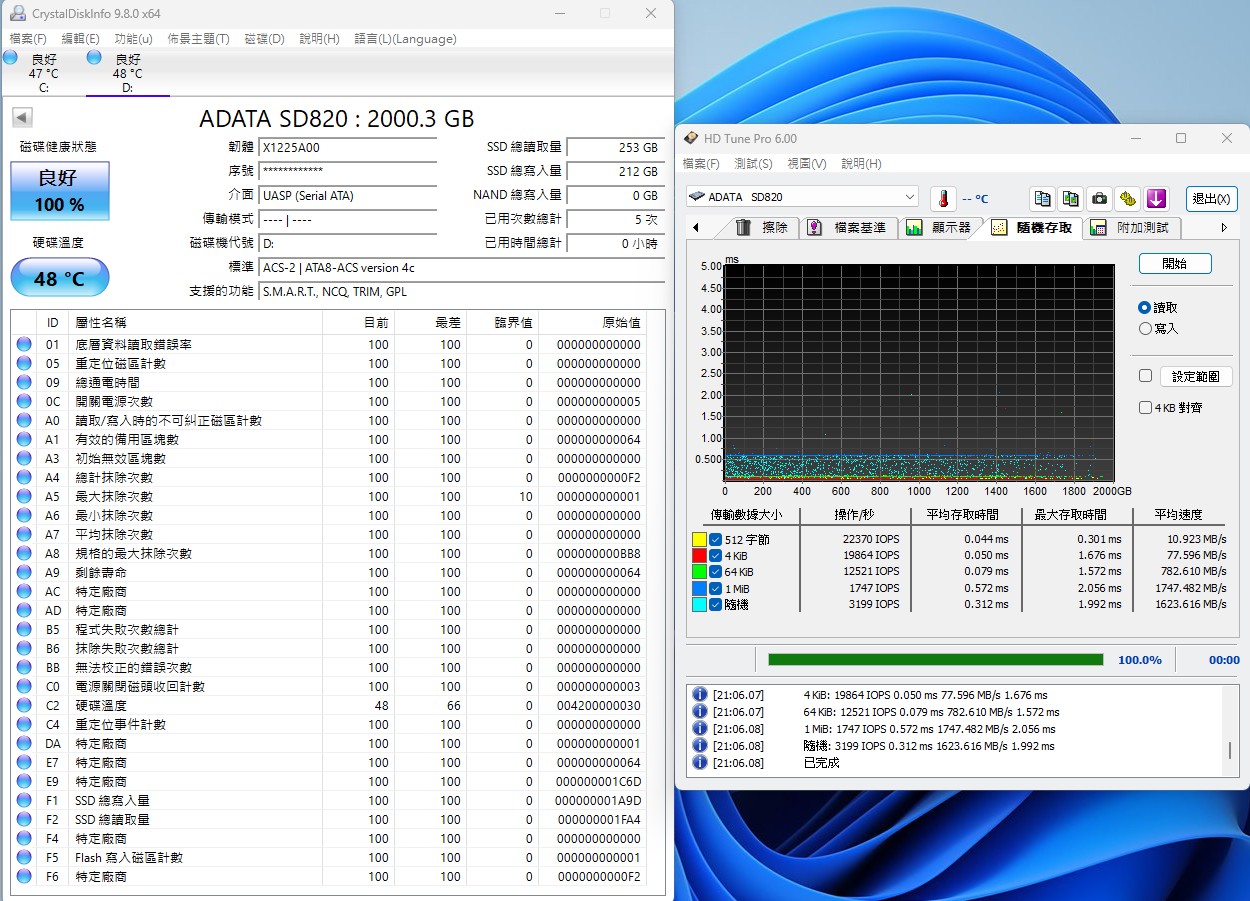
Task: Copy HD Tune screenshot to clipboard icon
Action: point(1071,198)
